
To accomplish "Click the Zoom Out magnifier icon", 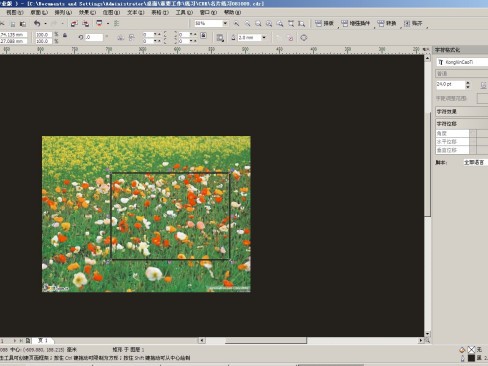I will click(x=247, y=24).
